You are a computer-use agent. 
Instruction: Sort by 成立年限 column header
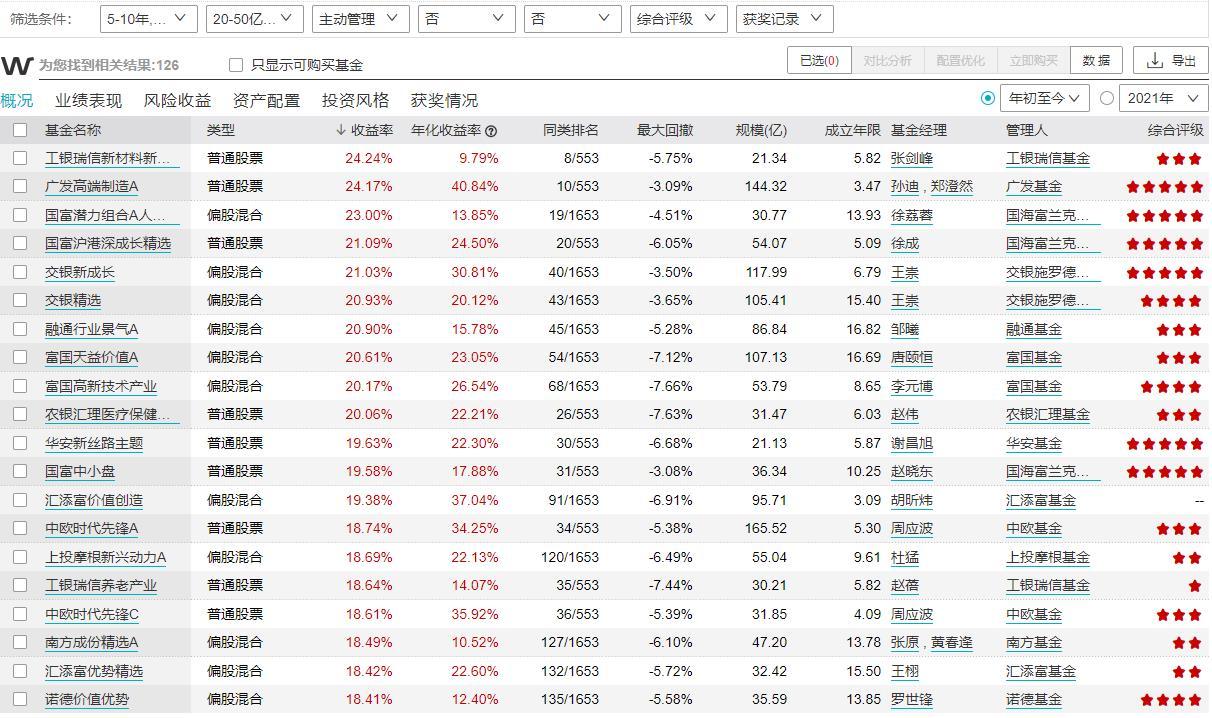pyautogui.click(x=853, y=130)
